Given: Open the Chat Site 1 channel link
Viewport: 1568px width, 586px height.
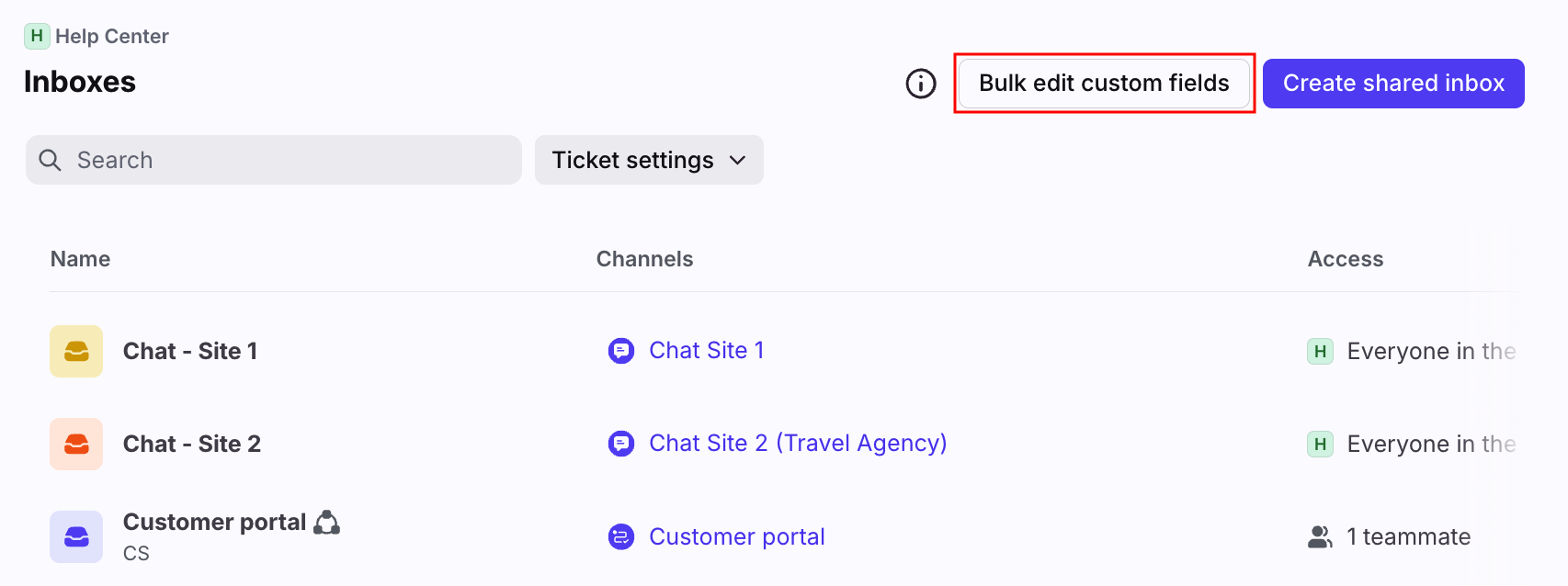Looking at the screenshot, I should (706, 351).
